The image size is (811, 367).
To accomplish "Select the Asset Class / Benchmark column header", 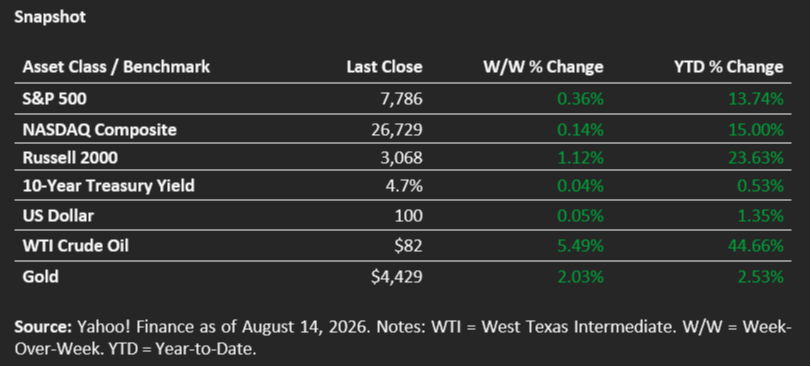I will coord(116,67).
